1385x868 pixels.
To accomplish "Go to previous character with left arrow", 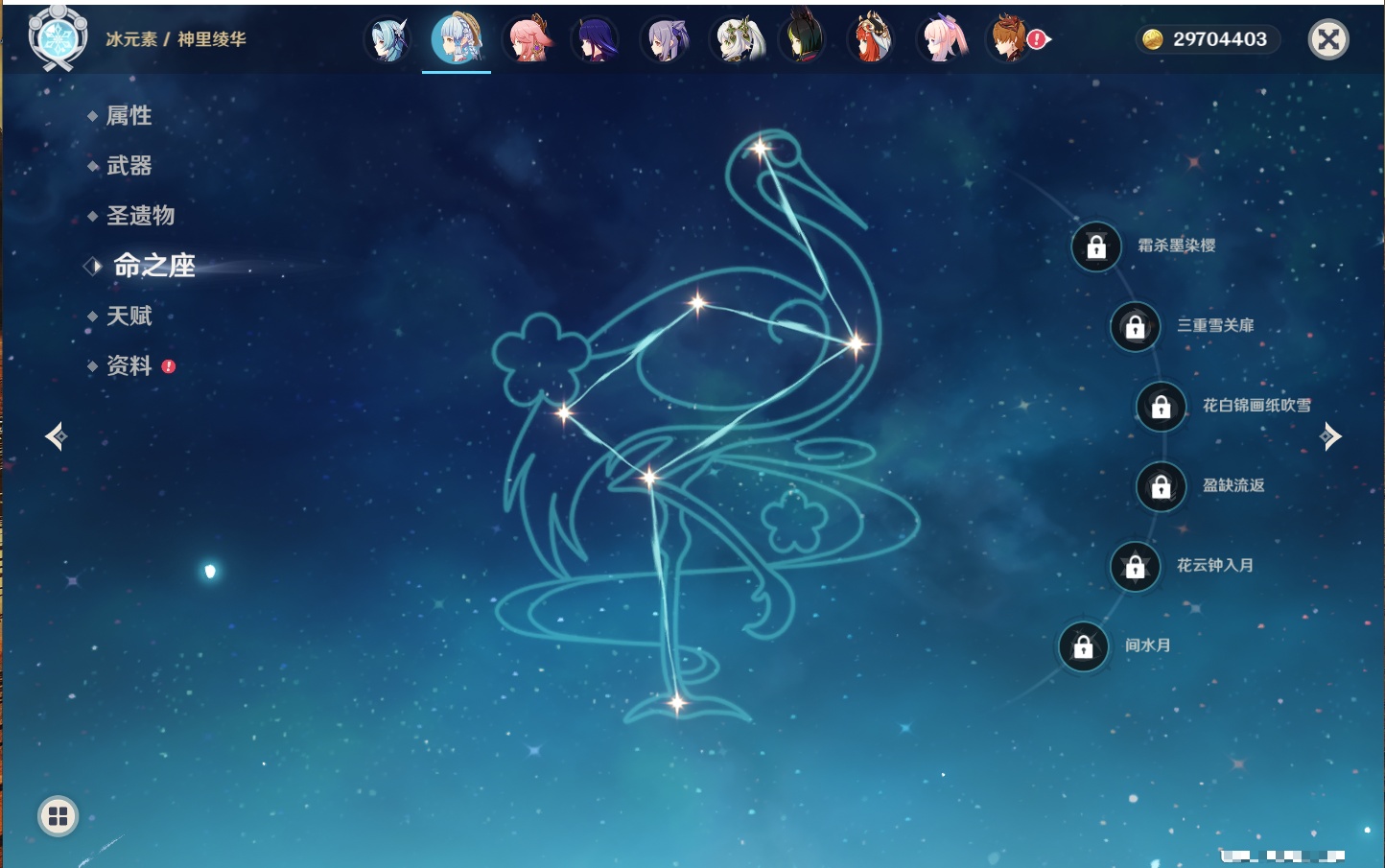I will tap(56, 436).
